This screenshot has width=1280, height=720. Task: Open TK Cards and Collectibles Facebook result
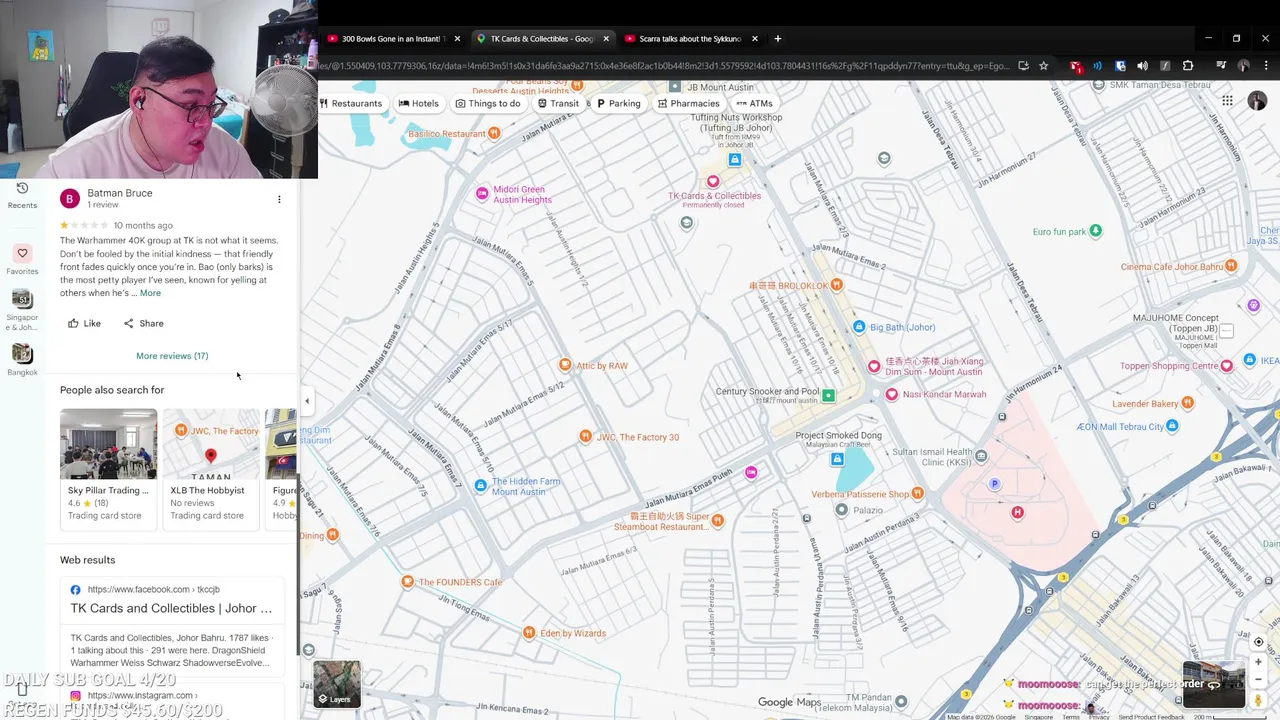171,608
